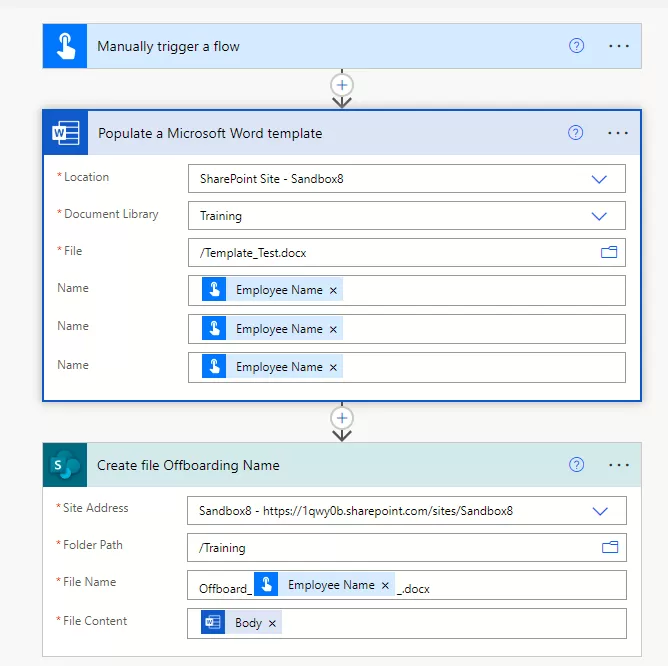The image size is (668, 666).
Task: Expand the Site Address dropdown
Action: [600, 511]
